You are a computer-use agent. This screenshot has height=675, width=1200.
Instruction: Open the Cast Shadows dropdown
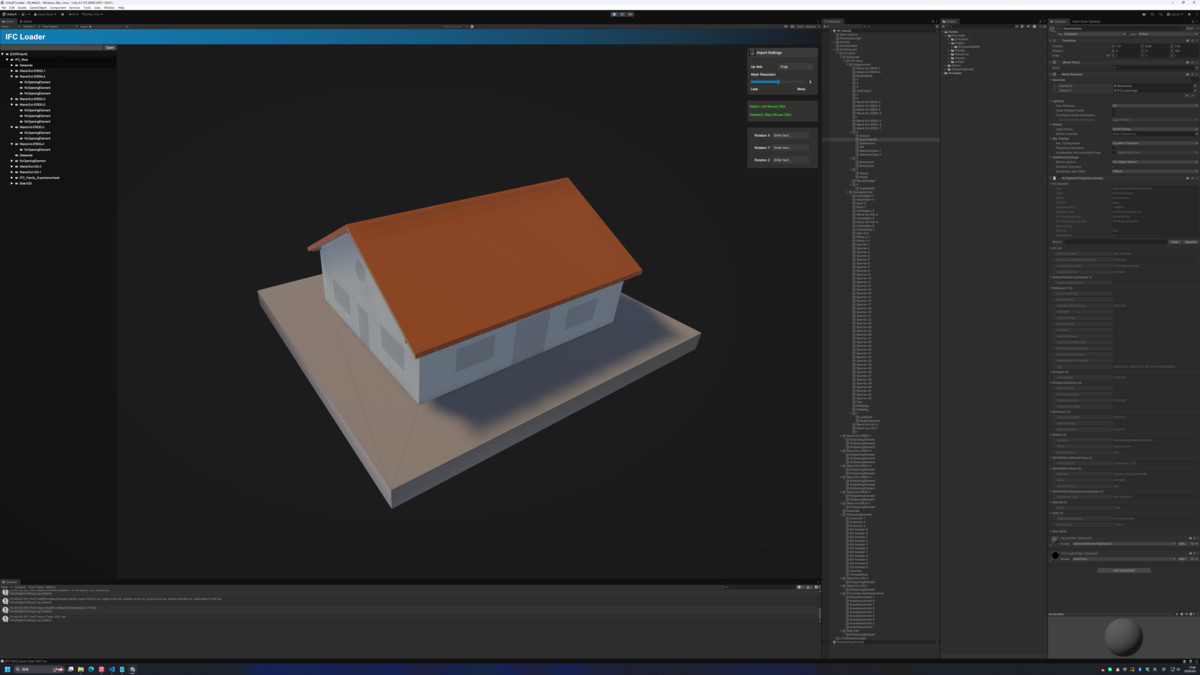pos(1154,106)
